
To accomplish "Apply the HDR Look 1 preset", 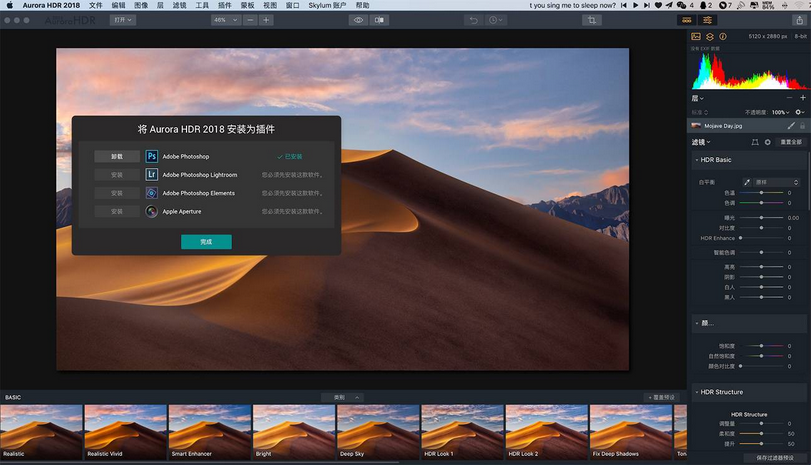I will [x=462, y=432].
